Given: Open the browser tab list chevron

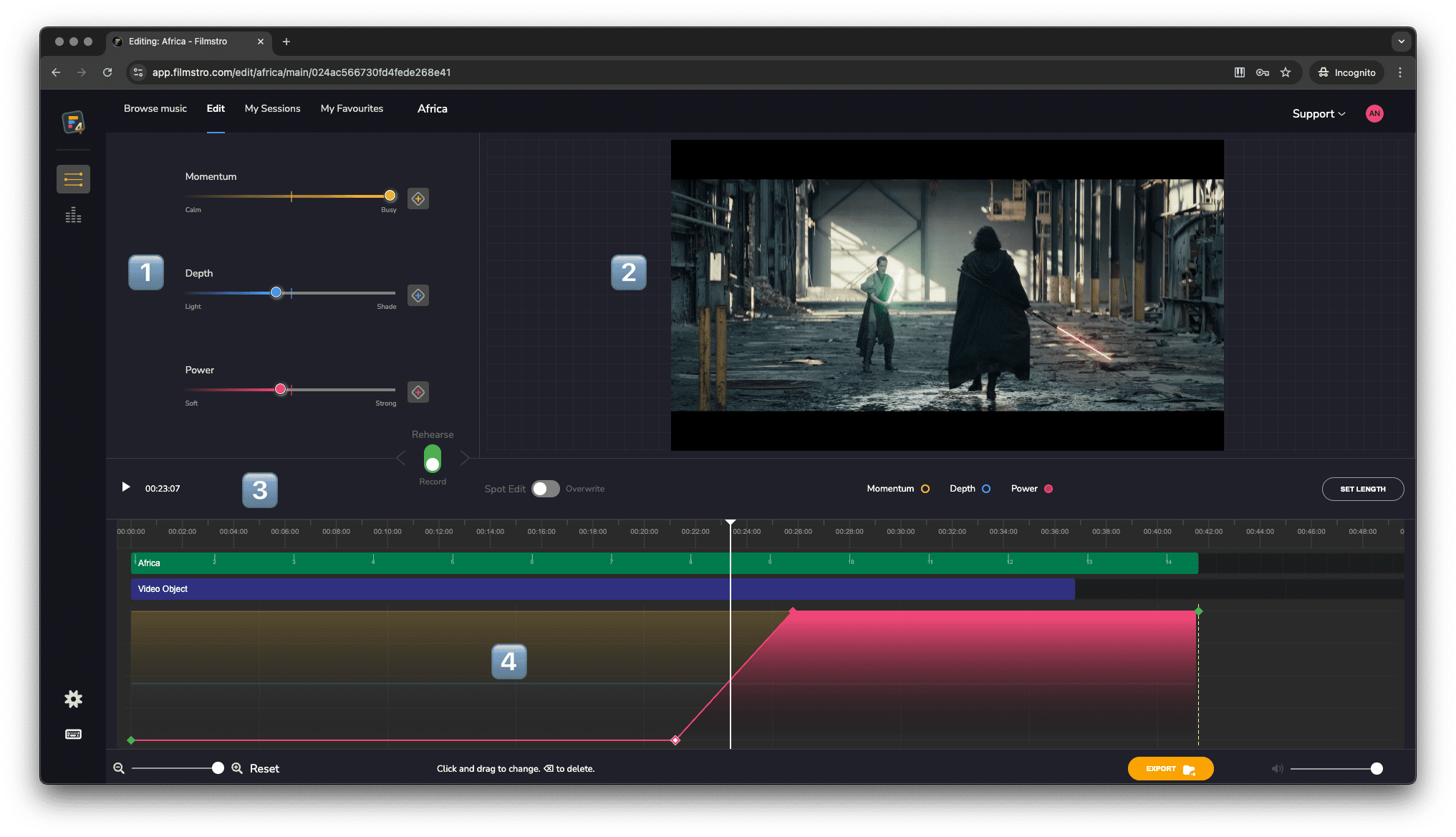Looking at the screenshot, I should coord(1401,42).
